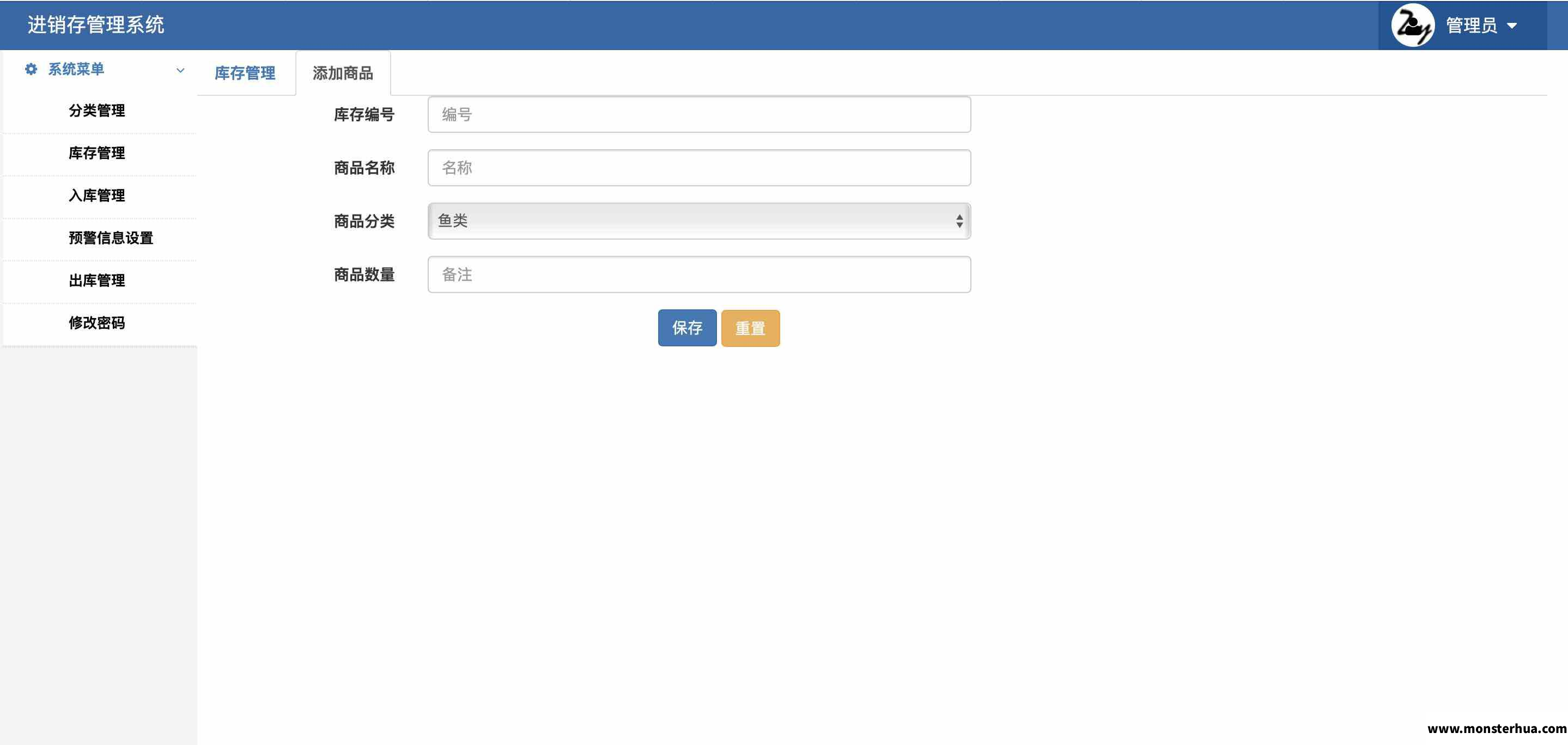
Task: Focus the 商品数量 input field
Action: (x=699, y=274)
